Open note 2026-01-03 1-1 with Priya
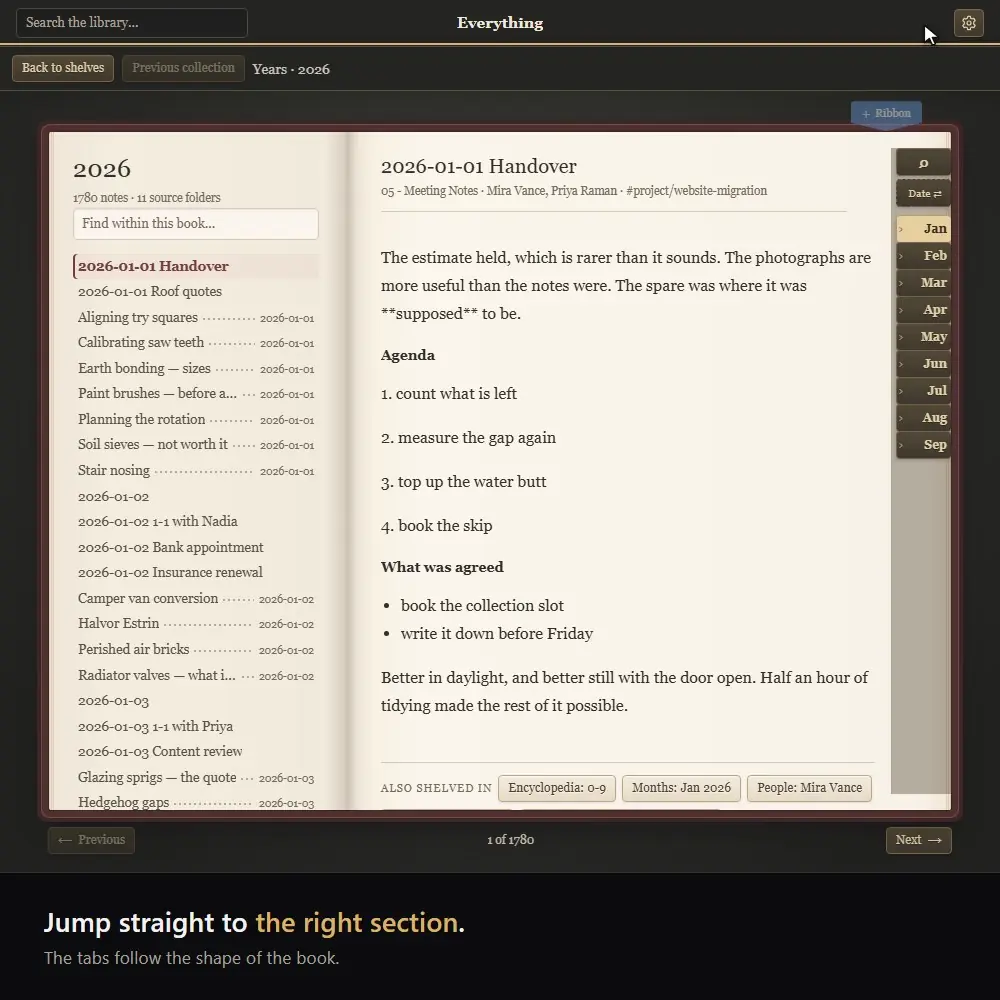1000x1000 pixels. tap(196, 726)
